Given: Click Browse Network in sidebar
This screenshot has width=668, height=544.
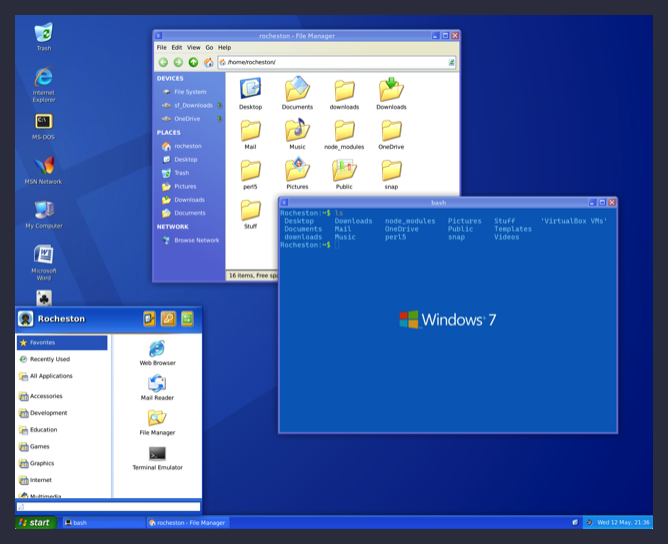Looking at the screenshot, I should click(x=189, y=240).
